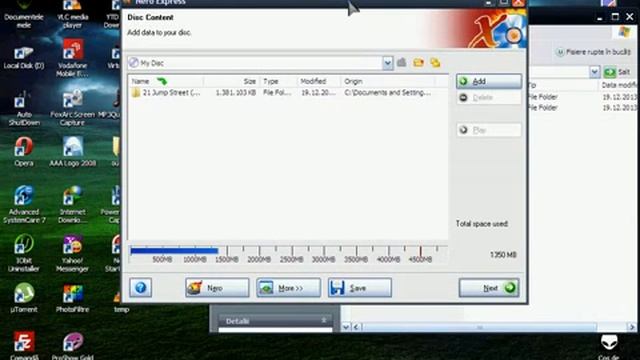Click scroll left arrow in Explorer window
The height and width of the screenshot is (360, 640).
(356, 327)
